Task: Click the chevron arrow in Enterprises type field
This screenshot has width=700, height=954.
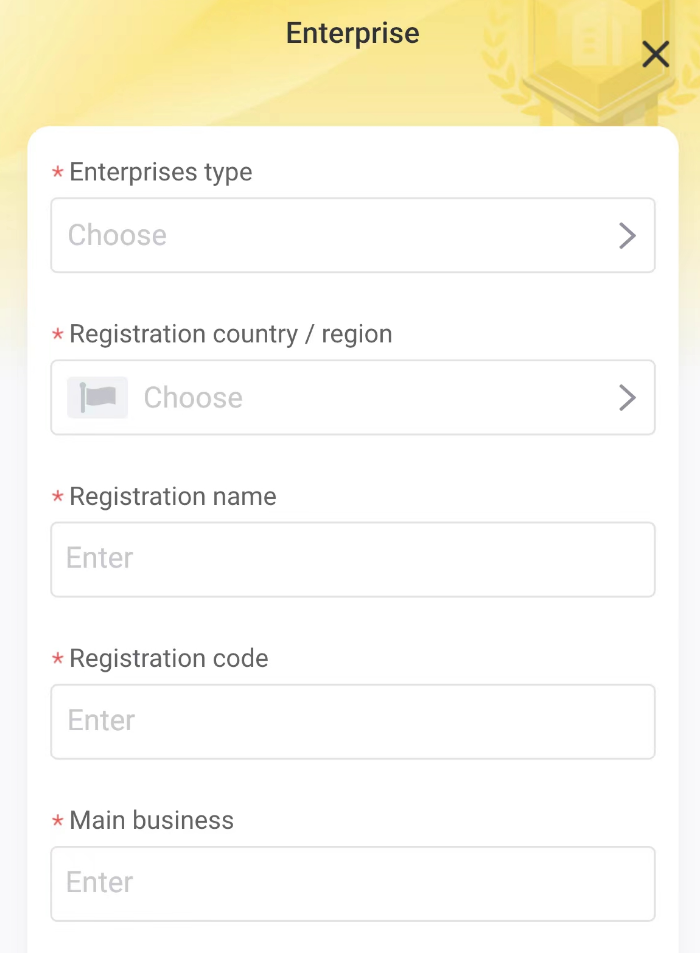Action: point(627,235)
